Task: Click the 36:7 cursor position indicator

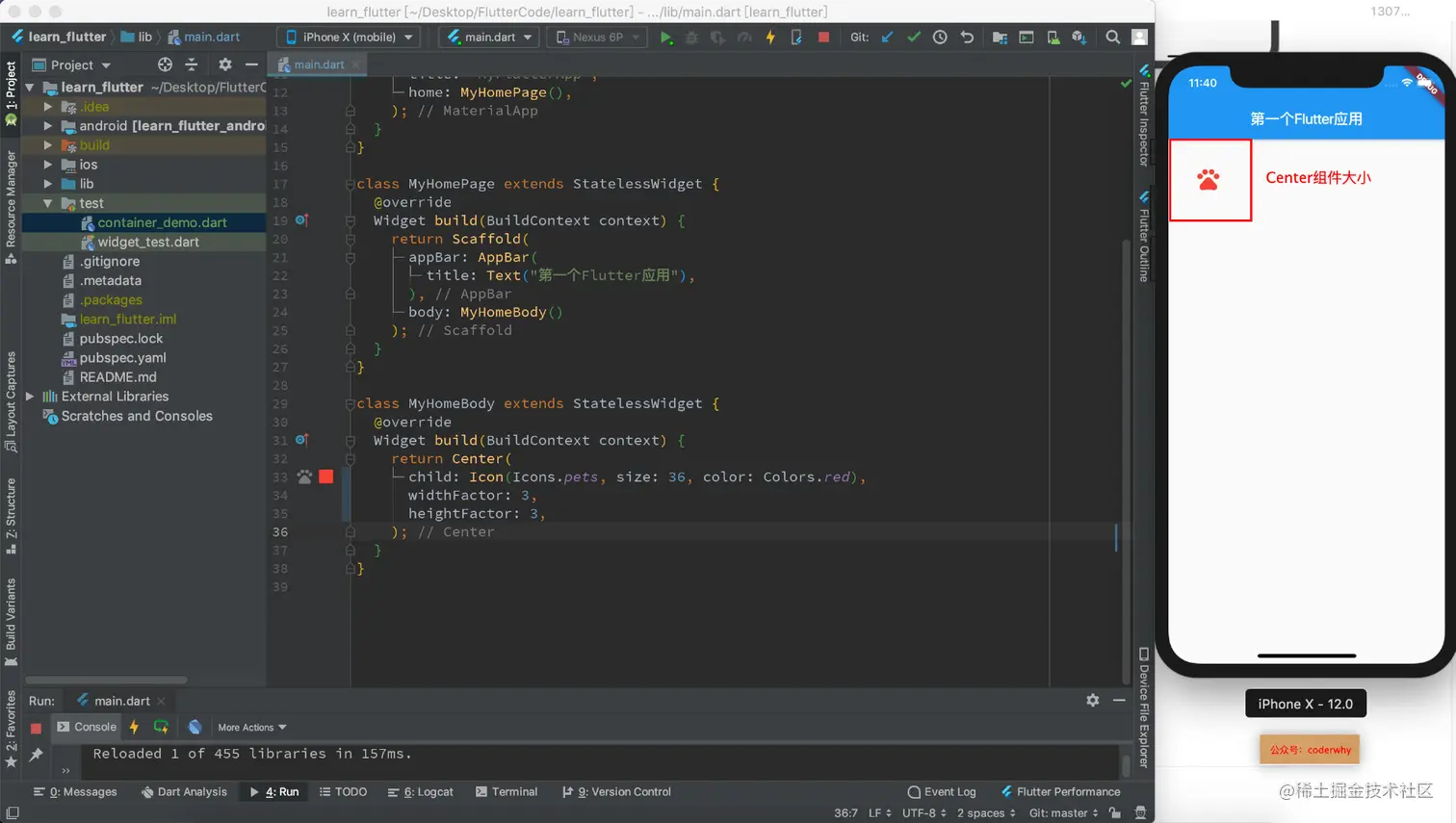Action: (x=845, y=813)
